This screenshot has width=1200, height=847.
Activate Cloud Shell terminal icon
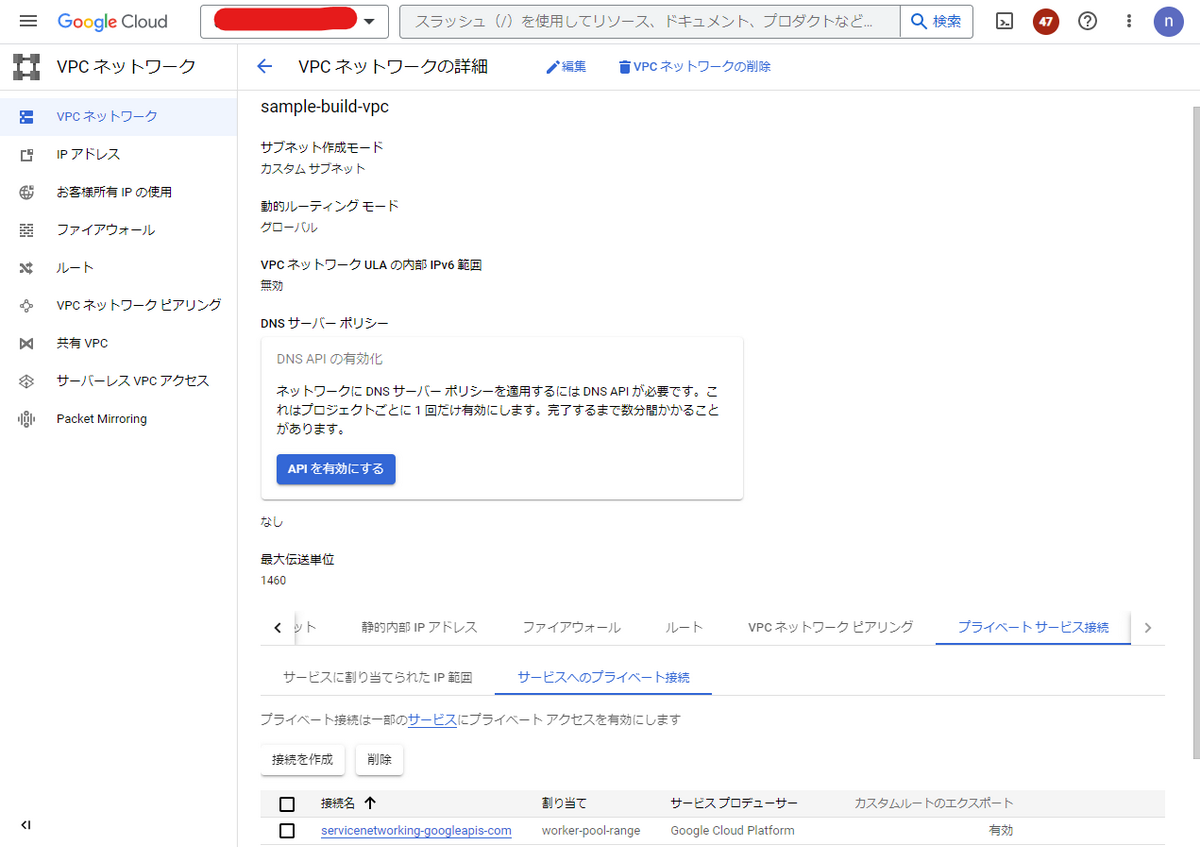(x=1007, y=21)
